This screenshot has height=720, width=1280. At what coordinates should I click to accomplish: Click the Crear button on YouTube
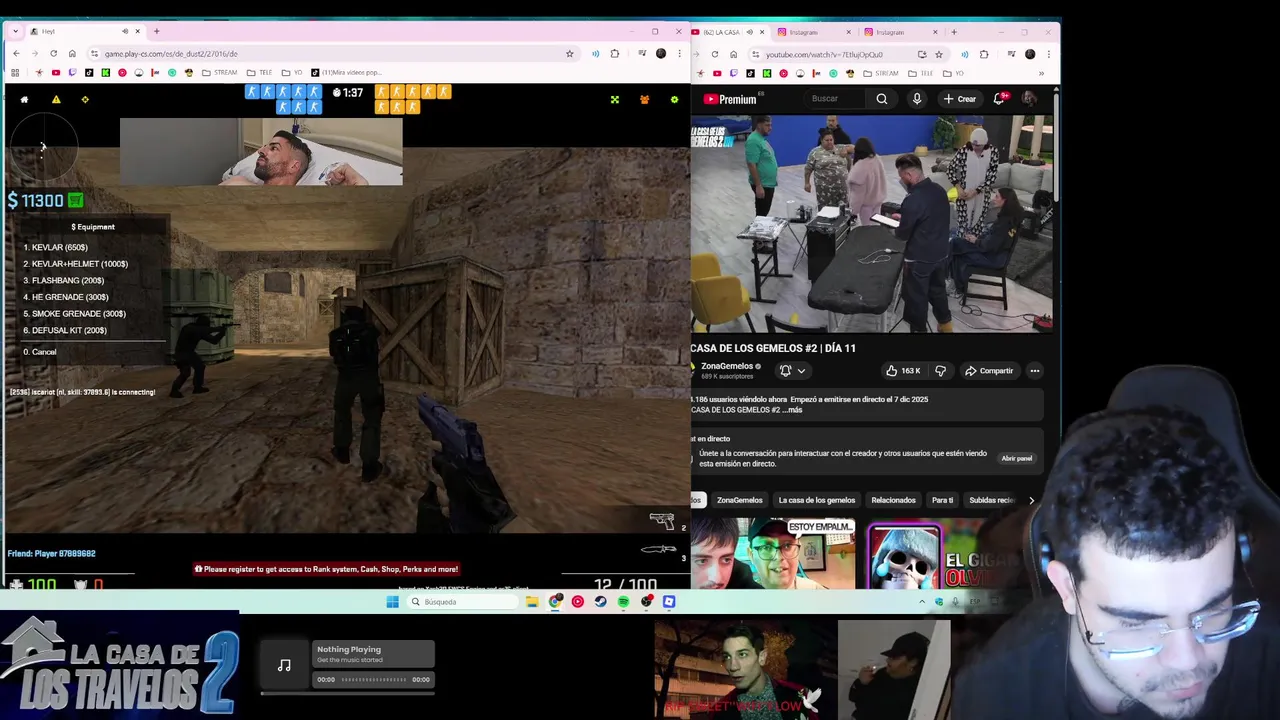coord(959,99)
